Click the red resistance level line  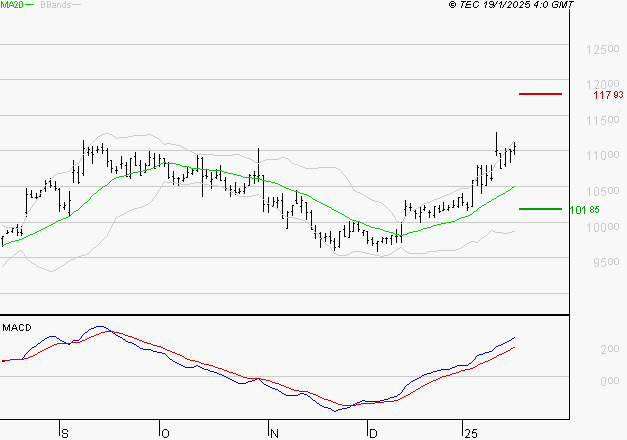(540, 94)
